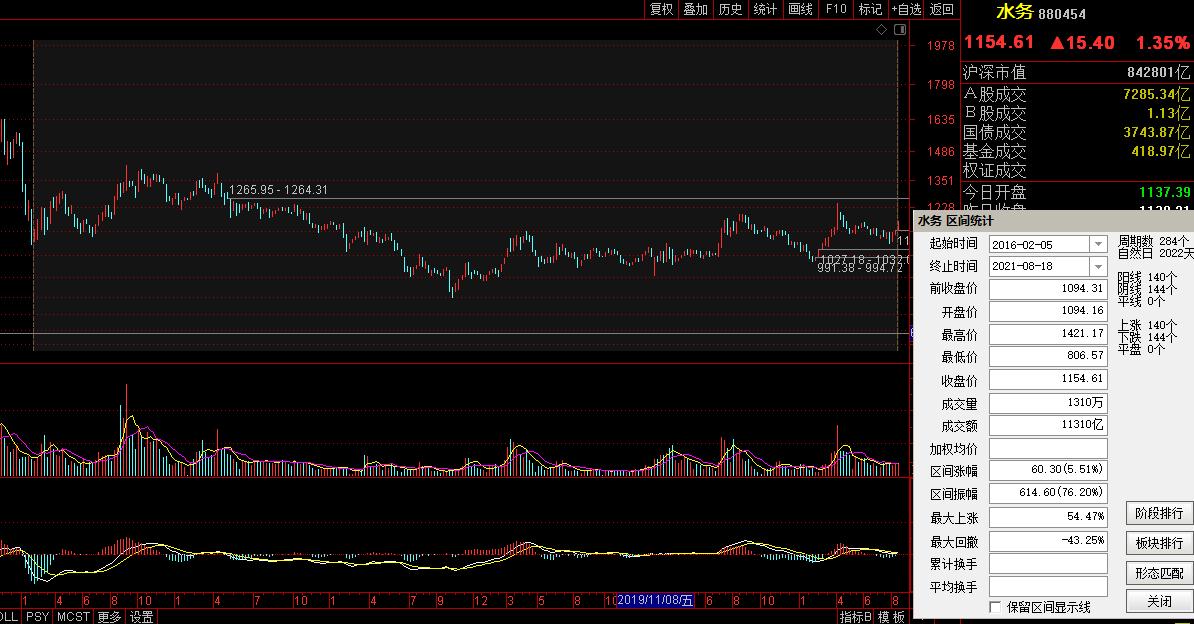Viewport: 1194px width, 624px height.
Task: Open the 复权 adjustment toolbar item
Action: point(661,9)
